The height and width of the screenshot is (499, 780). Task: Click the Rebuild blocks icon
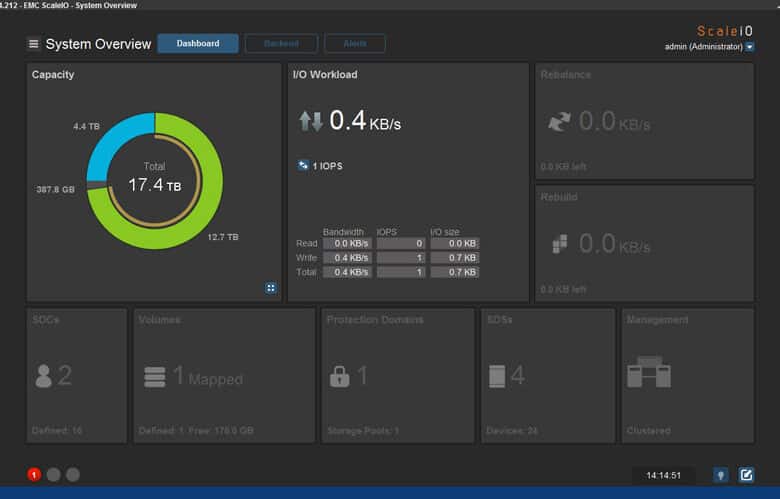[560, 244]
